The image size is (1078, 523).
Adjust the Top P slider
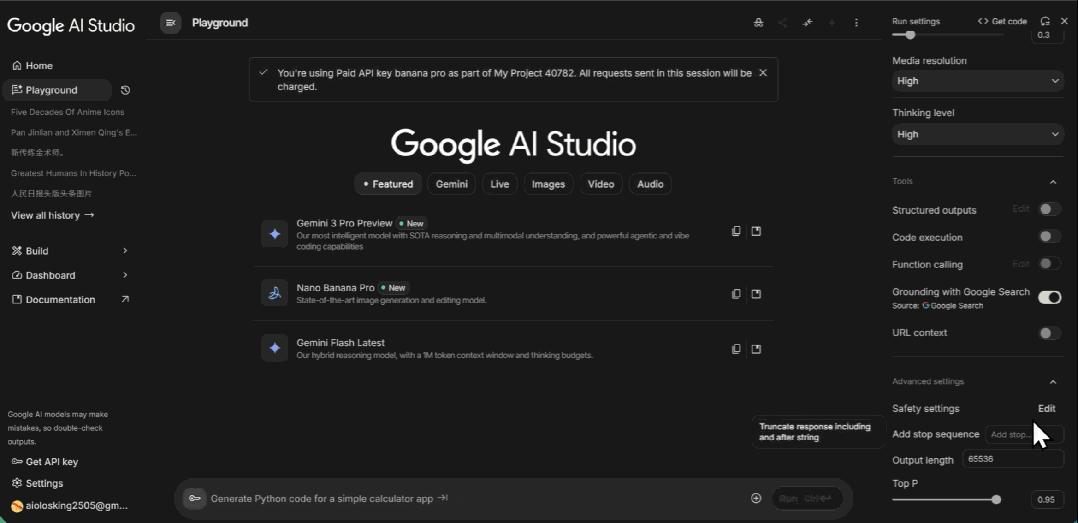(x=996, y=499)
